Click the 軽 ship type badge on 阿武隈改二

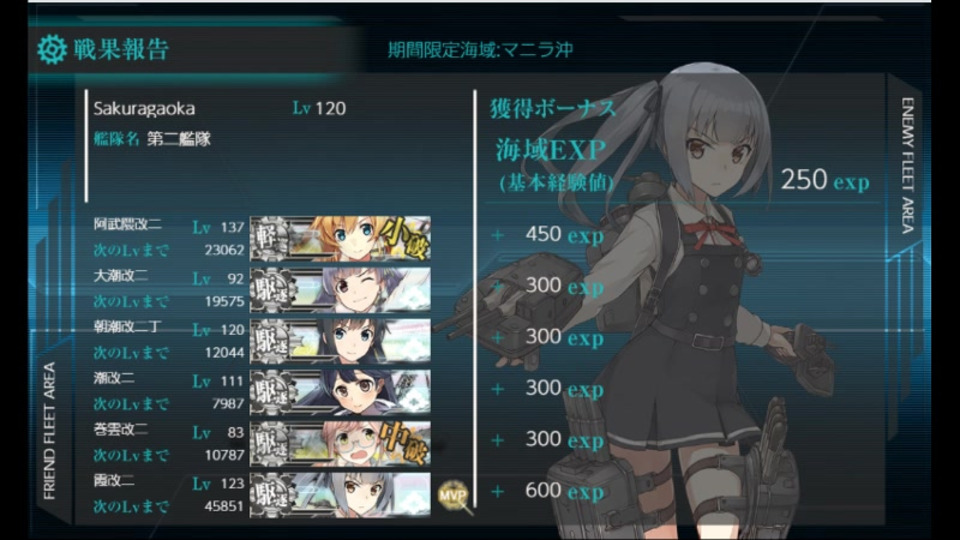[270, 239]
